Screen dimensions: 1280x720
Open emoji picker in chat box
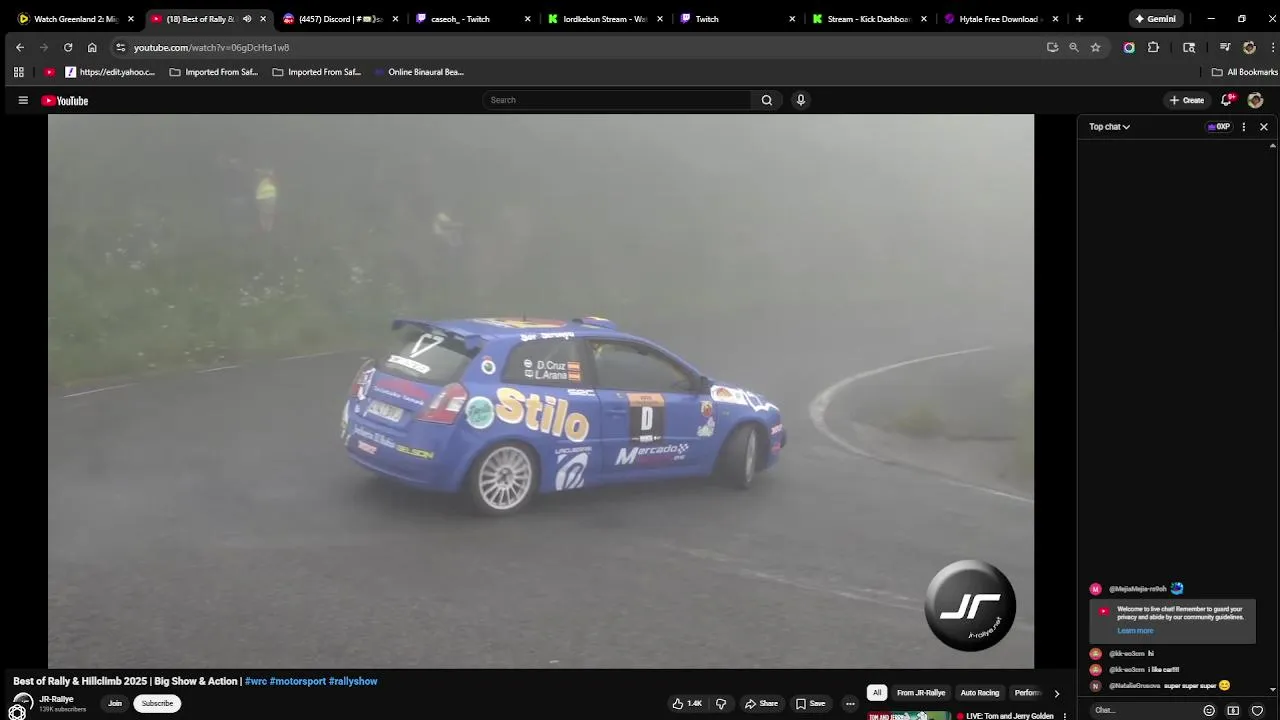[x=1209, y=710]
